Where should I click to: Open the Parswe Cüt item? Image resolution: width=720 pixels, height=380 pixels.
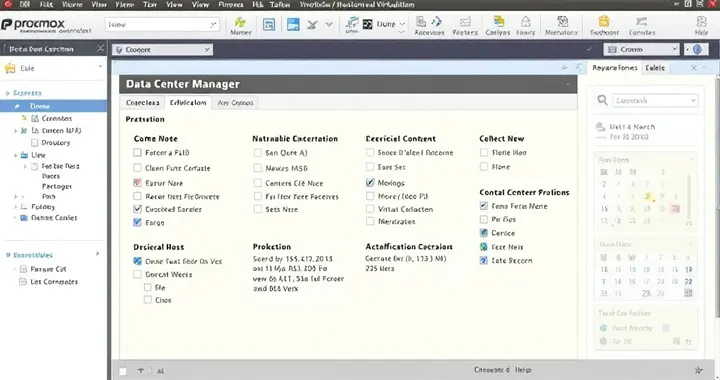pos(48,269)
